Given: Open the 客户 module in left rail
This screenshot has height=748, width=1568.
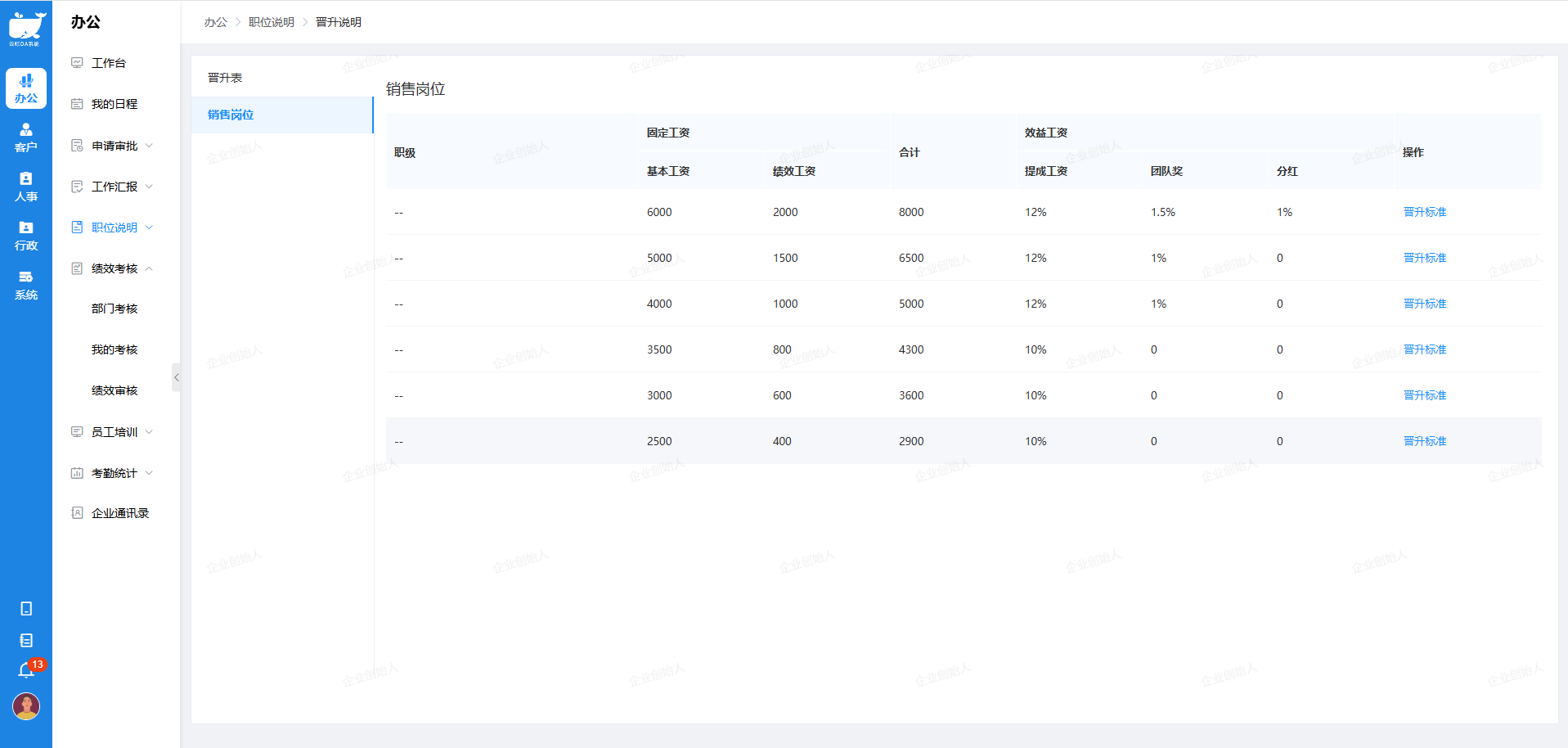Looking at the screenshot, I should (26, 137).
